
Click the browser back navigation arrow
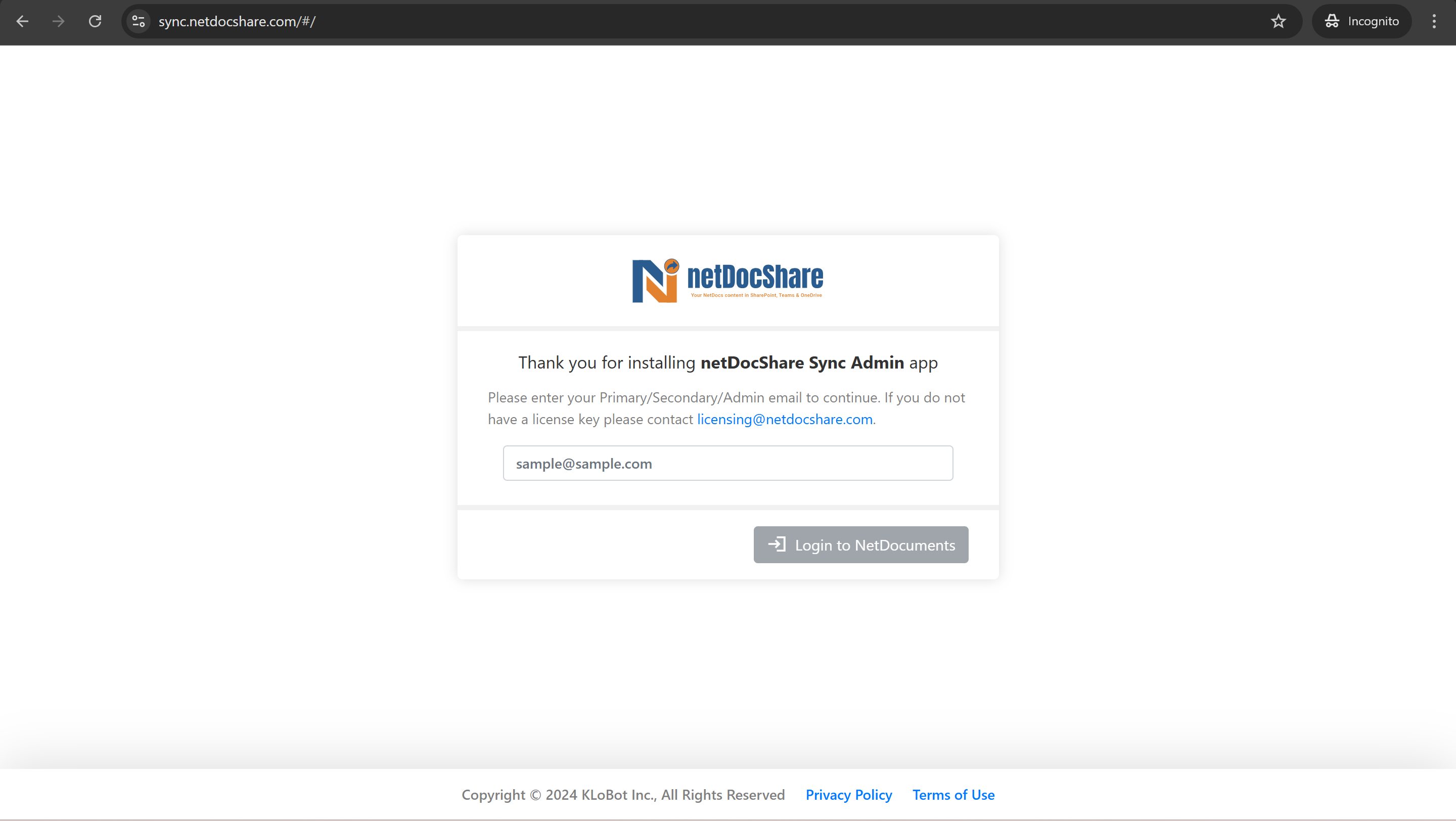click(23, 21)
